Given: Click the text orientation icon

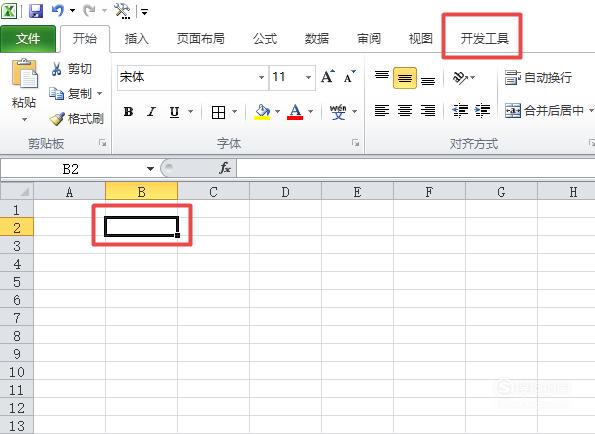Looking at the screenshot, I should click(460, 77).
